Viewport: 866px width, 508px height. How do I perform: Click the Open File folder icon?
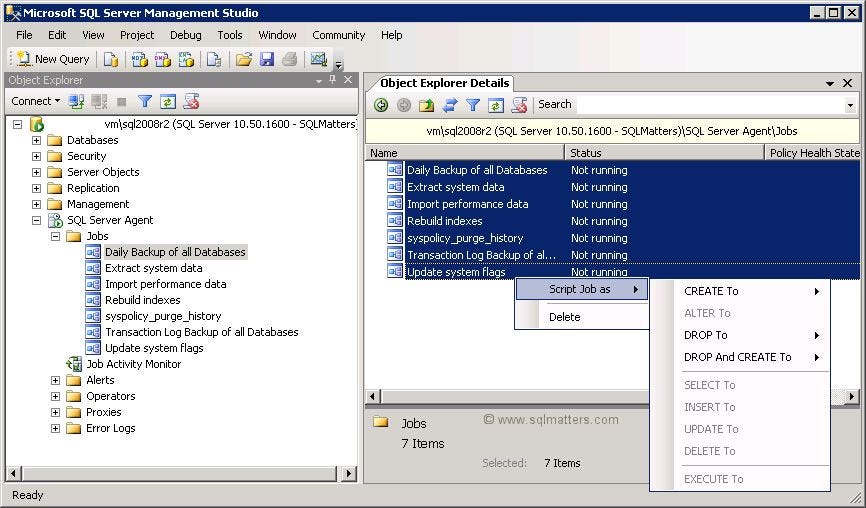[244, 59]
